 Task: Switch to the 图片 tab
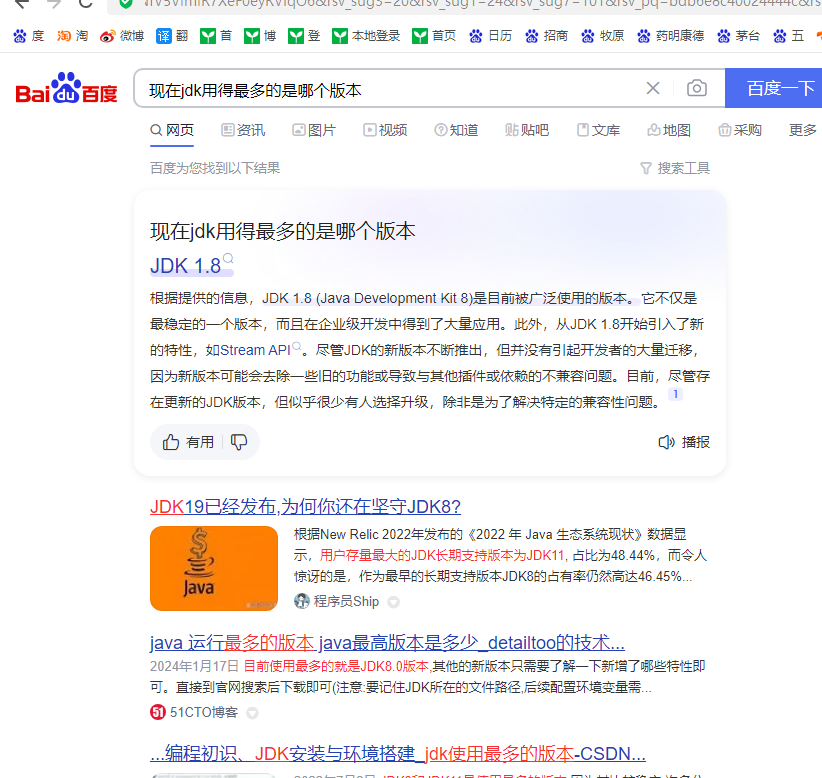pyautogui.click(x=314, y=130)
